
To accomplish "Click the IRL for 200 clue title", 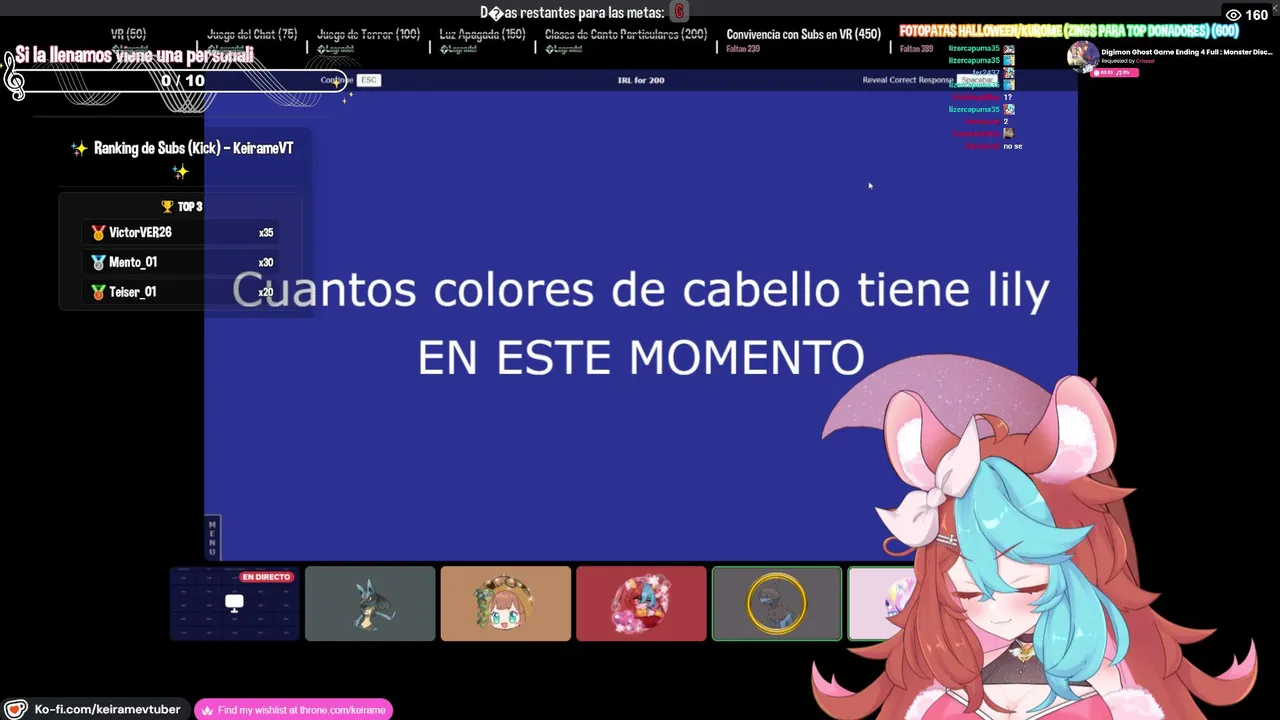I will [x=641, y=80].
